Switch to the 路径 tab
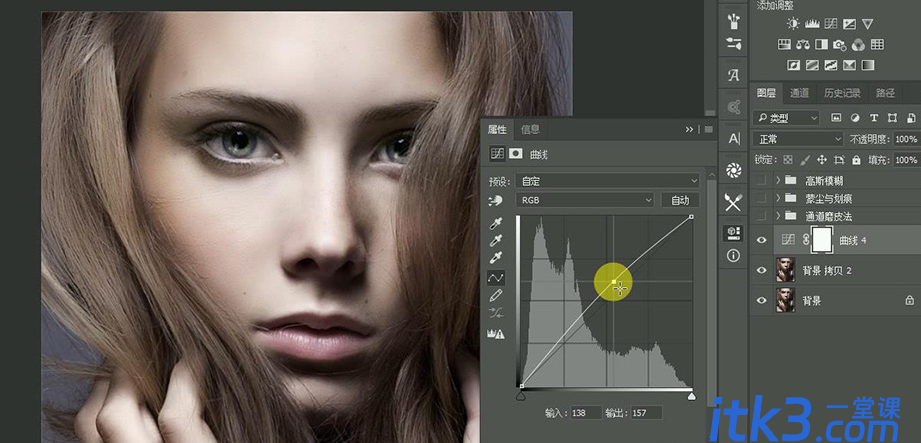The image size is (921, 443). 885,93
